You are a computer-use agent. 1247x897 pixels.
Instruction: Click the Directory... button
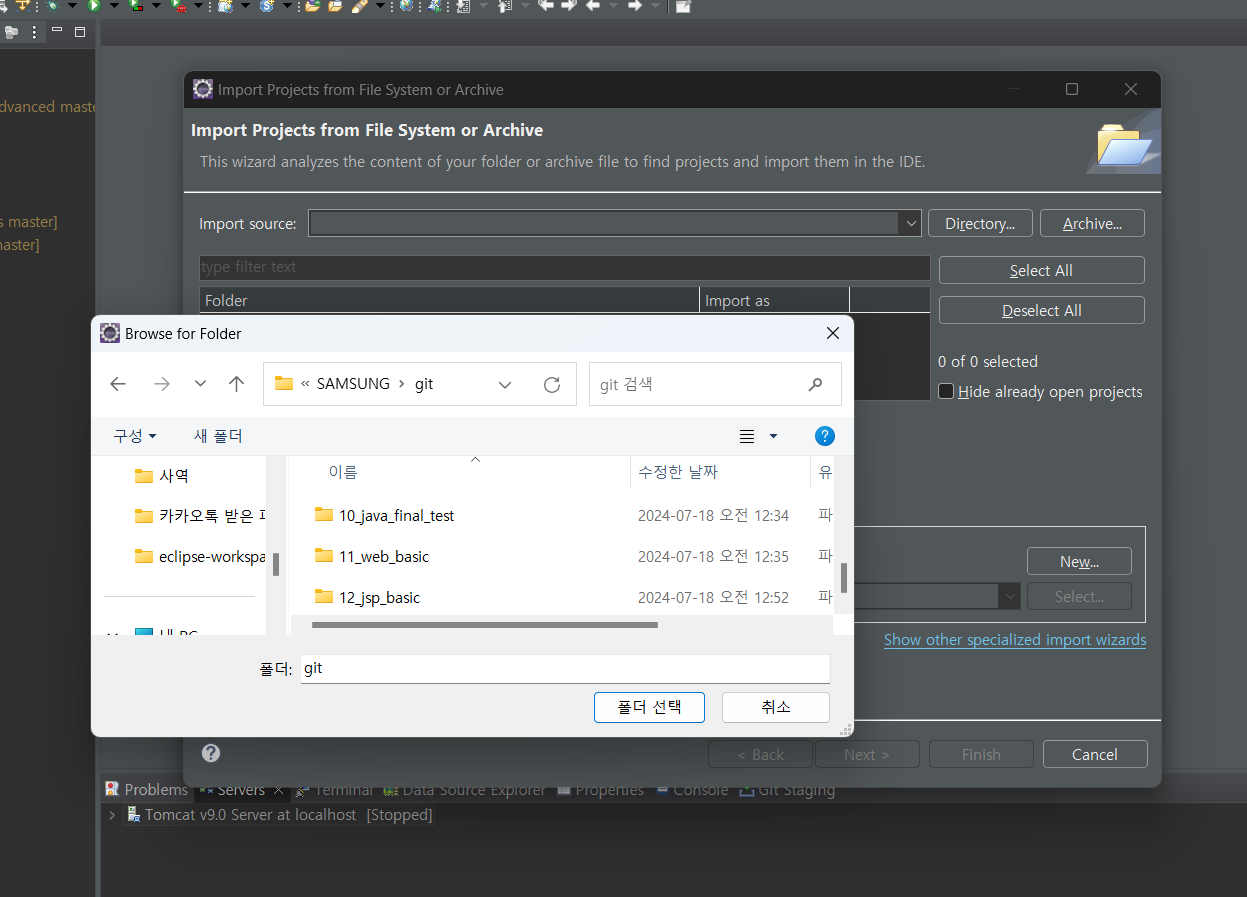[980, 224]
